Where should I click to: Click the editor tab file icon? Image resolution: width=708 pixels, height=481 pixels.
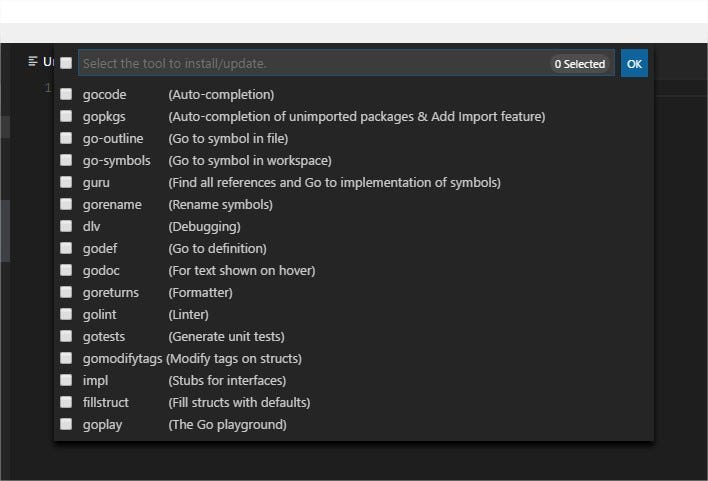[33, 61]
